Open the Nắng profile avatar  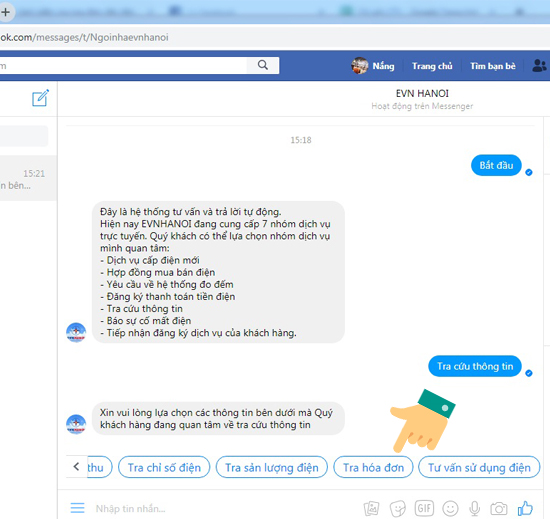pos(360,66)
